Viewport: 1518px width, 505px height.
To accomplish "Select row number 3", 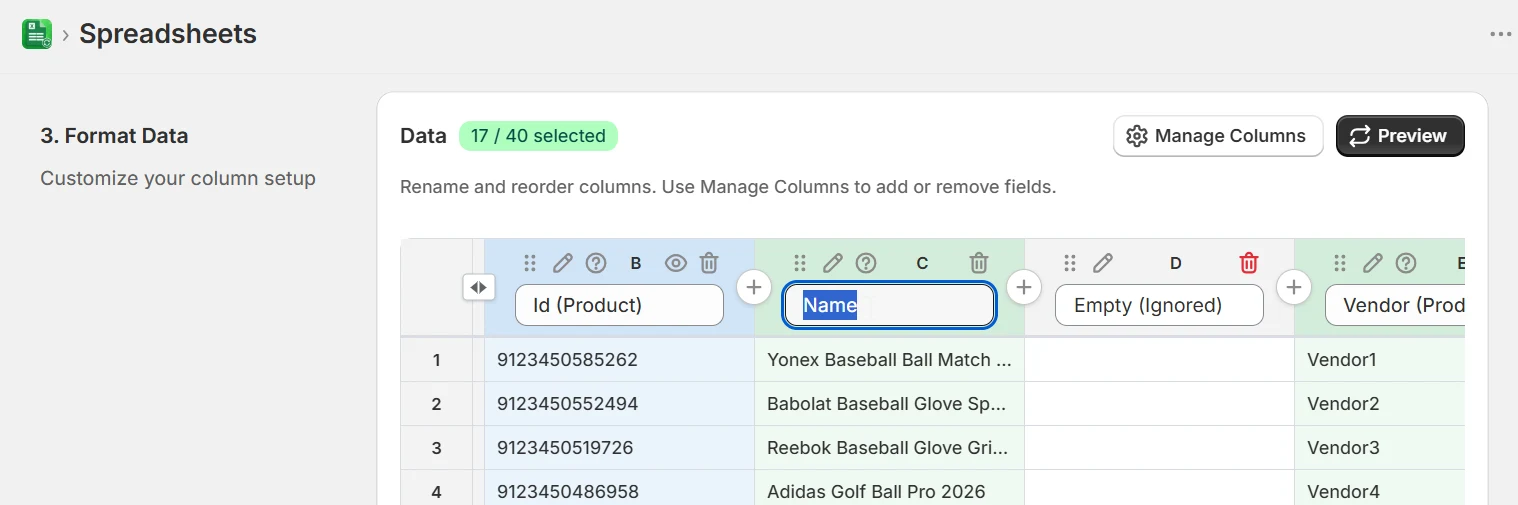I will point(436,448).
